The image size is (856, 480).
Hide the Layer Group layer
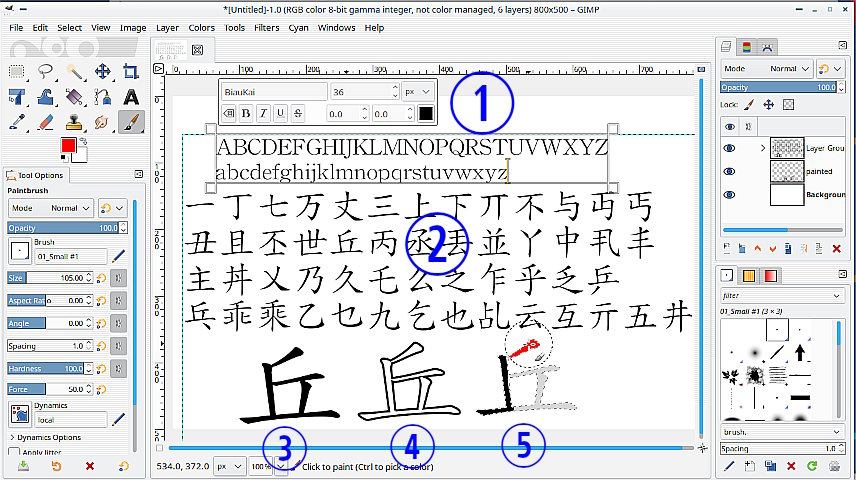point(729,148)
